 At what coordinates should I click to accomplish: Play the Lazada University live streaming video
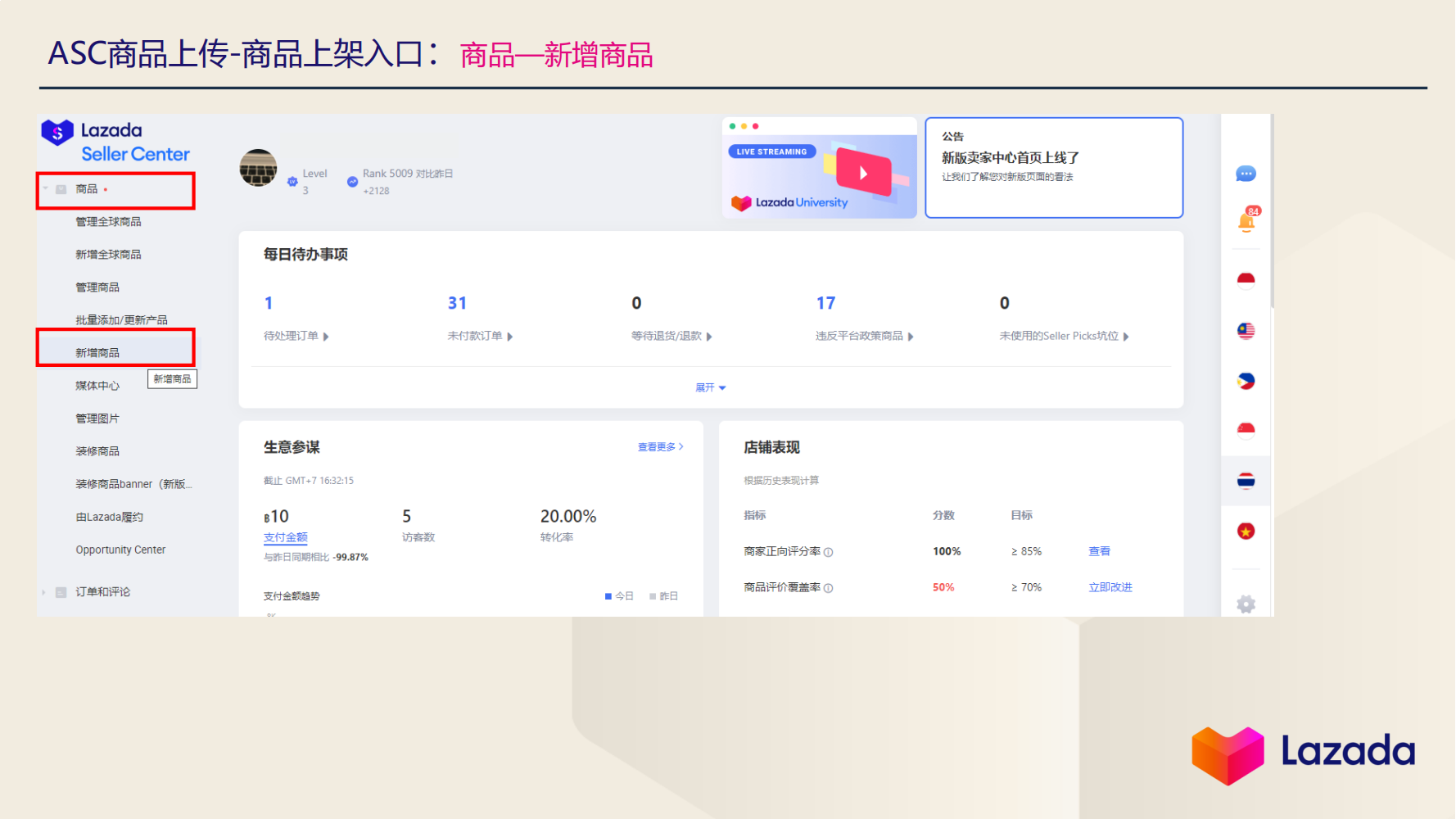(865, 172)
